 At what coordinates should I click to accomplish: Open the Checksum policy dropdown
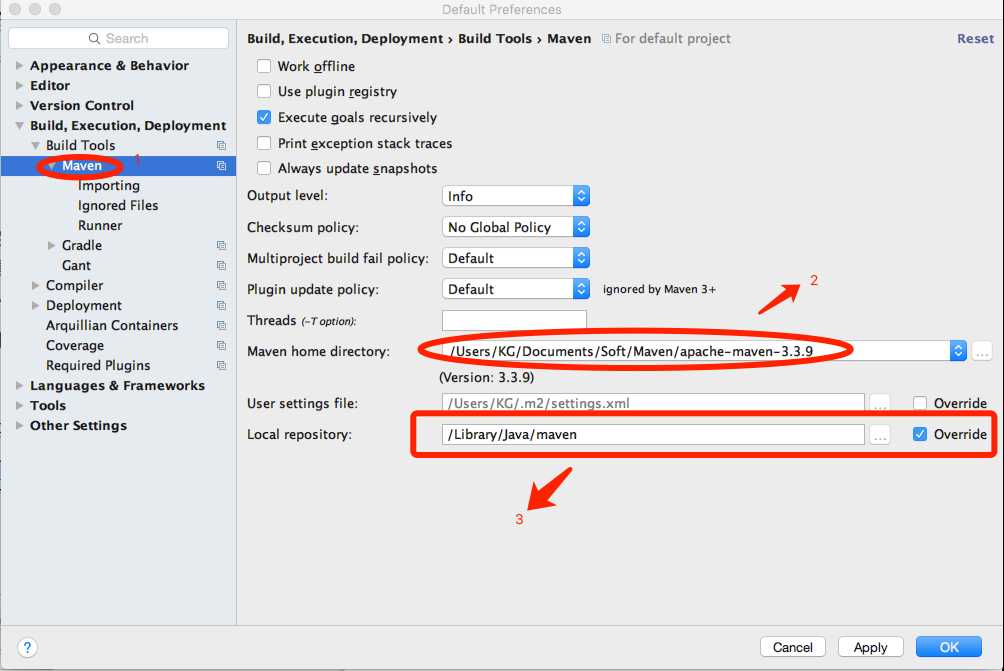point(581,227)
